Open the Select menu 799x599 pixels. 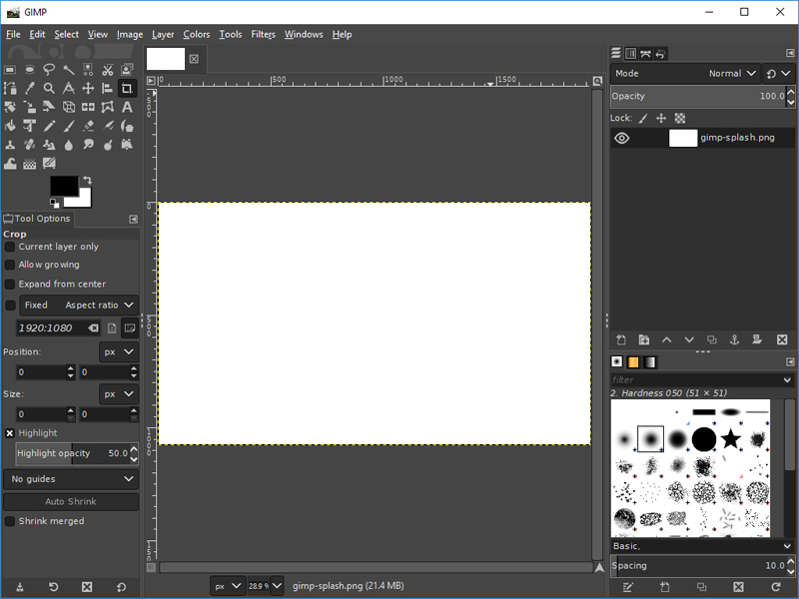(x=66, y=35)
